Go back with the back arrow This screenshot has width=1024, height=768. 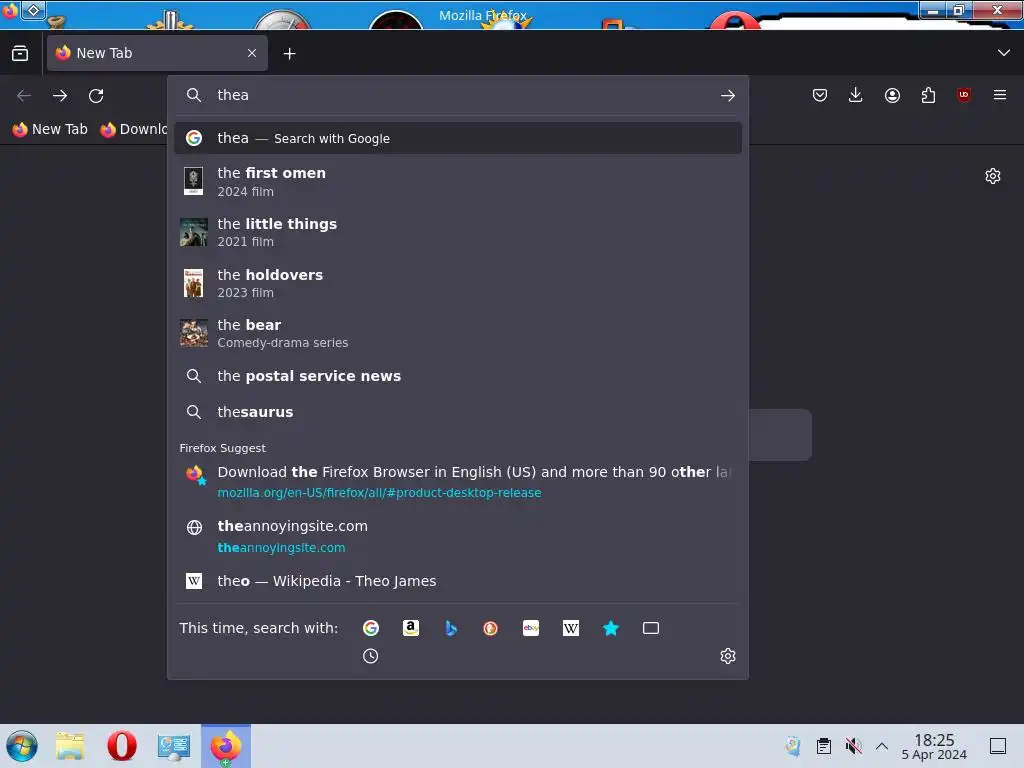(x=24, y=96)
